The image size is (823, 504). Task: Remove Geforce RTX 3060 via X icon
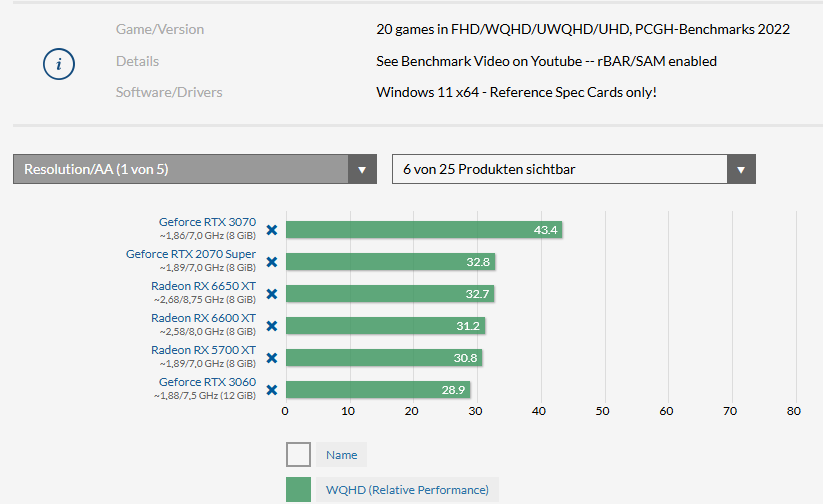coord(272,390)
